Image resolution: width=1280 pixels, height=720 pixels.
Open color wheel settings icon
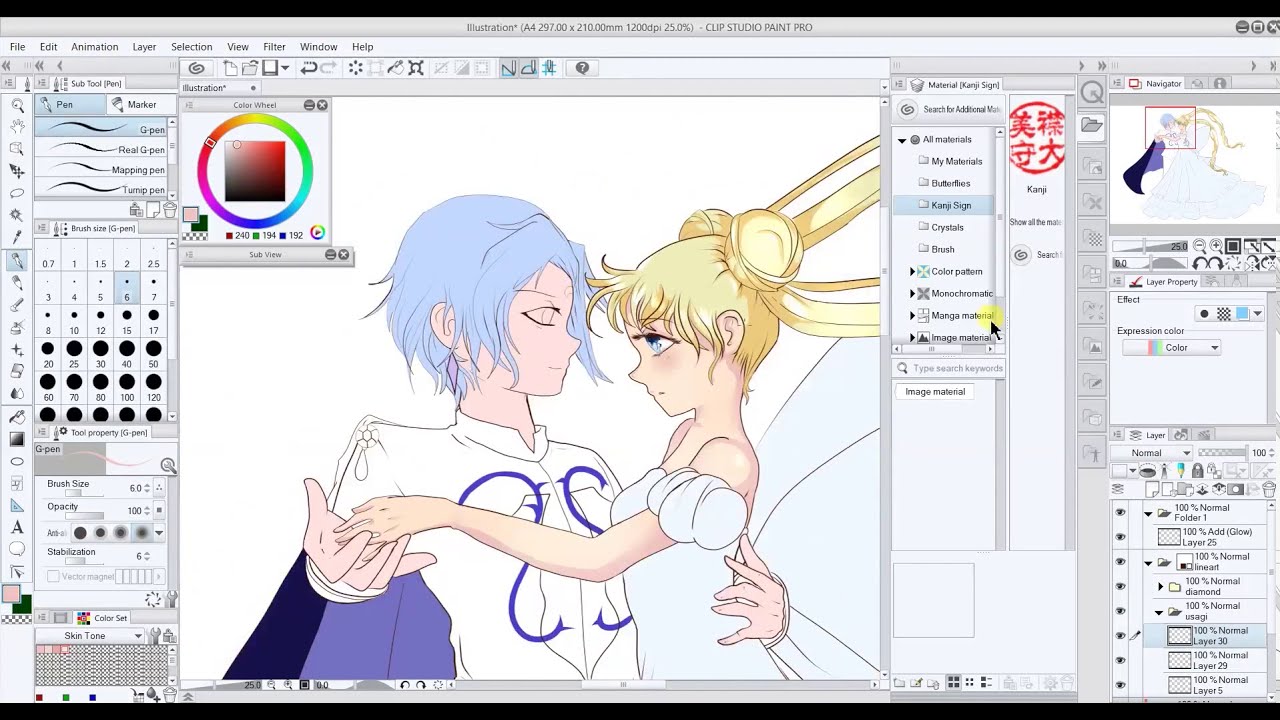317,233
